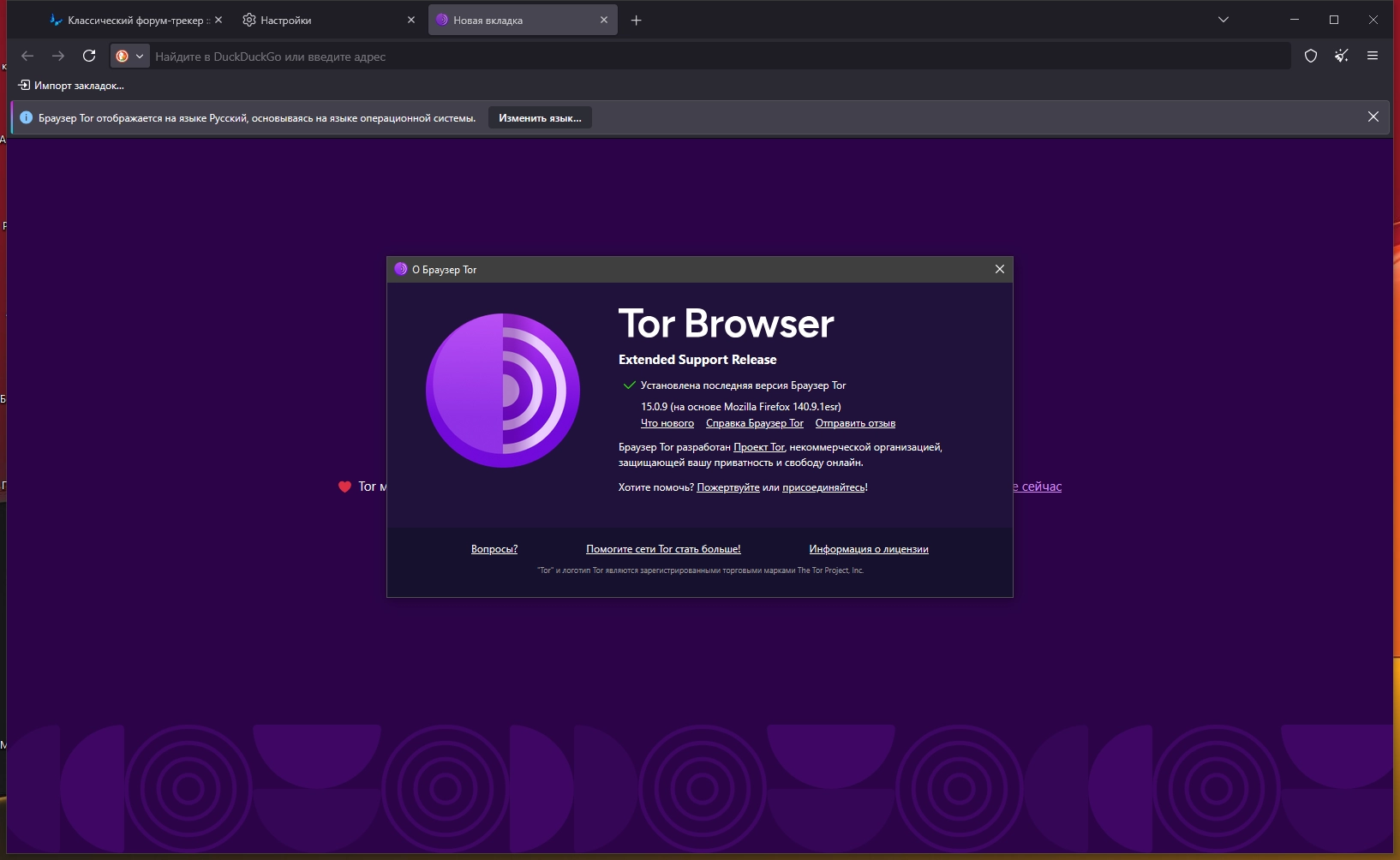Click Импорт закладок in bookmarks toolbar
This screenshot has height=860, width=1400.
71,86
